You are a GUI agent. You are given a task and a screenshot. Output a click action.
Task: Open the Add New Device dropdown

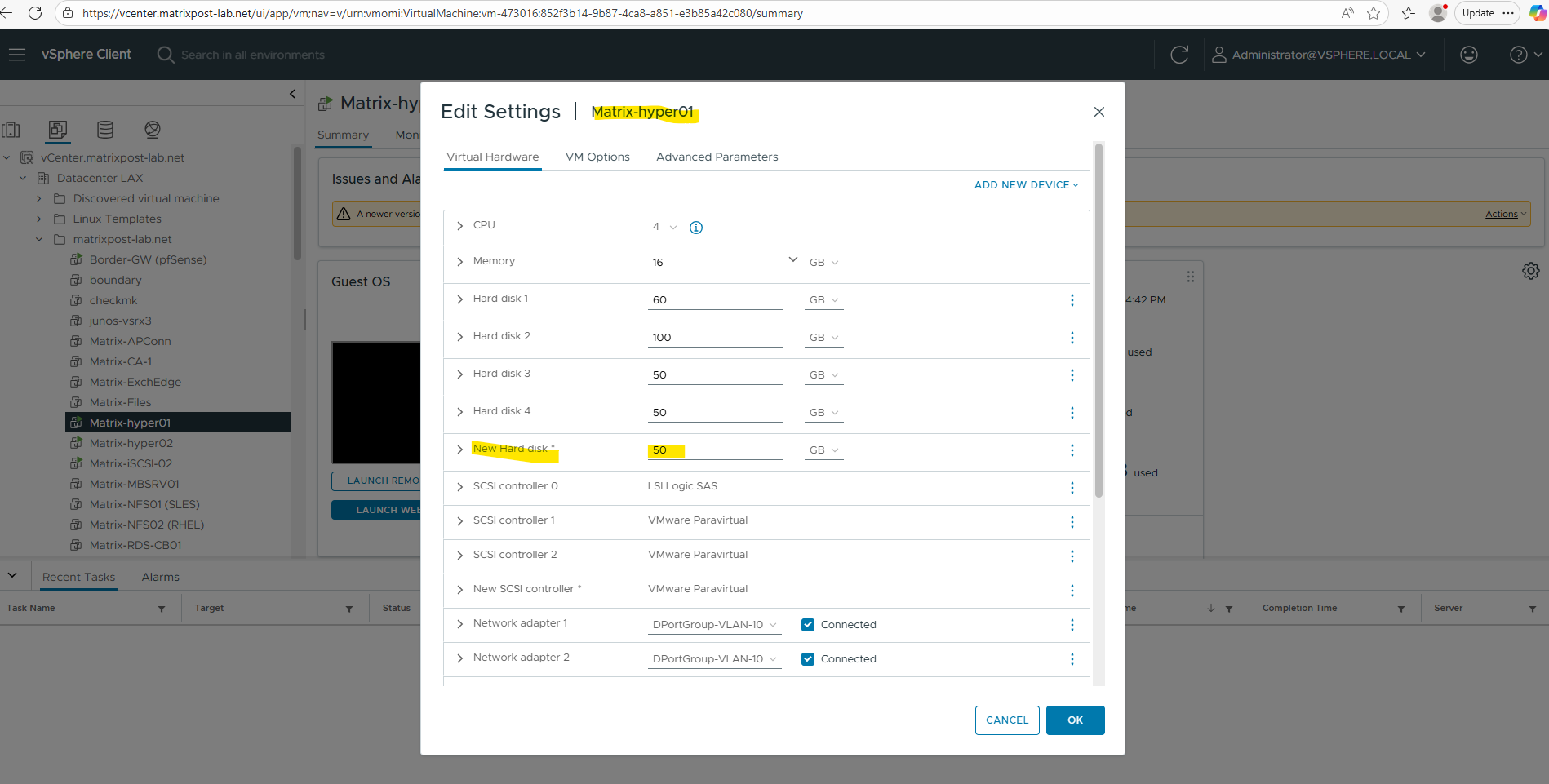1026,185
